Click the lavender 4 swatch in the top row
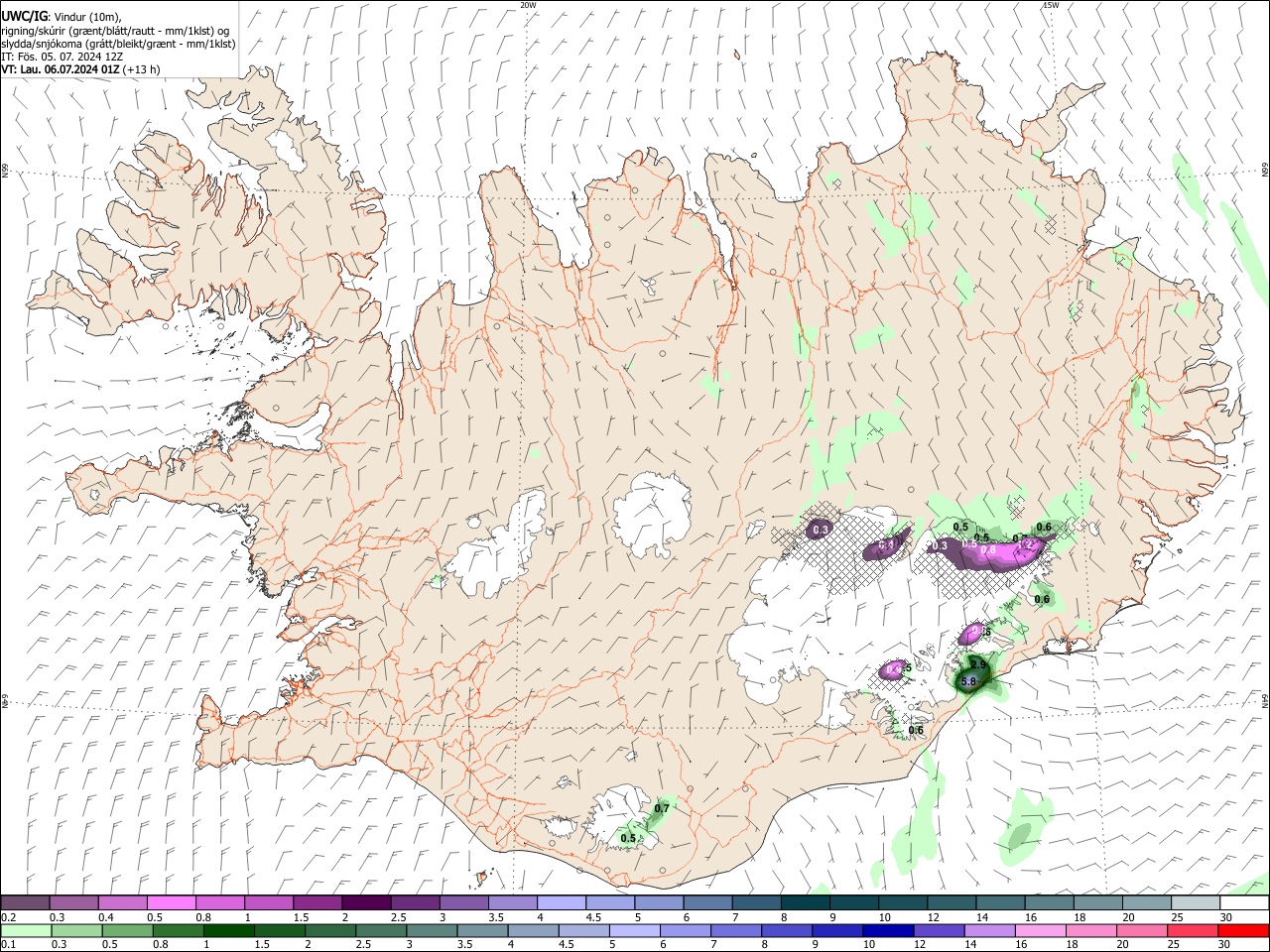 (562, 902)
